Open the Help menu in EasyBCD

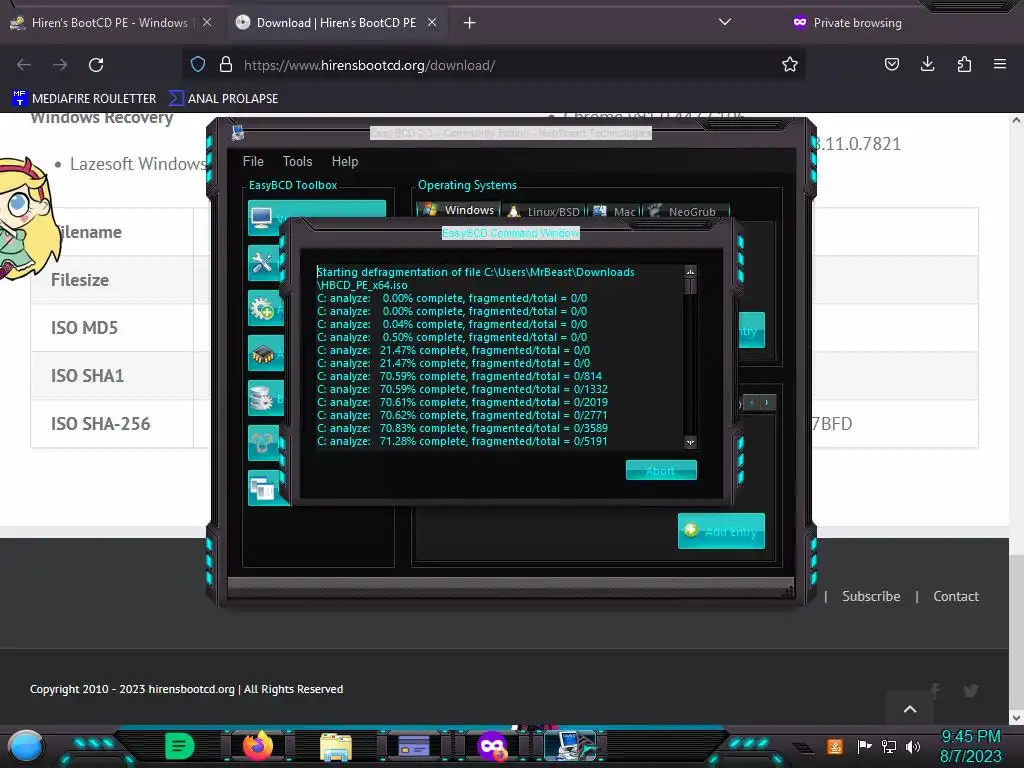pos(345,161)
